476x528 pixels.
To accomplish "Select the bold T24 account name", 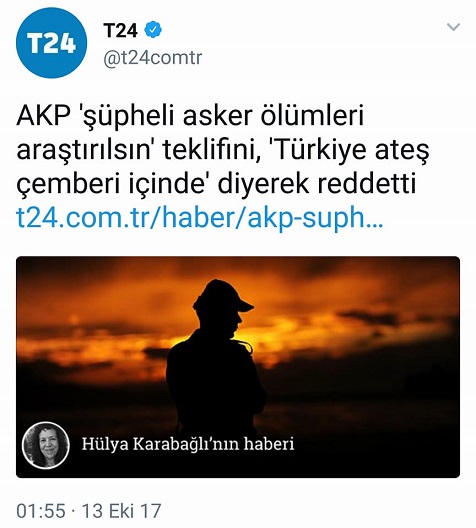I will pyautogui.click(x=121, y=31).
